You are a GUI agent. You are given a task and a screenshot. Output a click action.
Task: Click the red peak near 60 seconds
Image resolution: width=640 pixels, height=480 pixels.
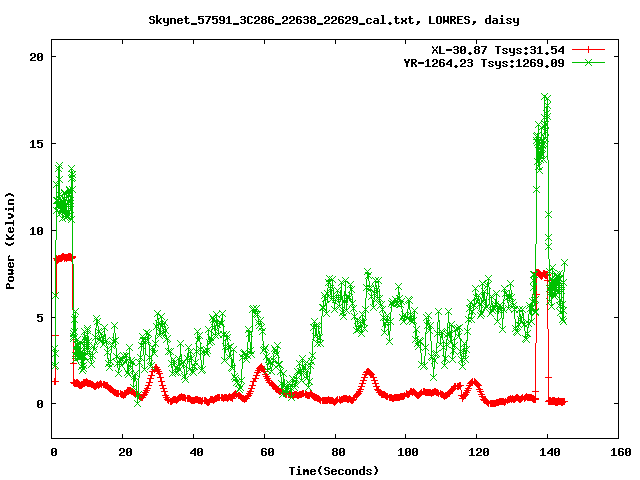point(261,368)
